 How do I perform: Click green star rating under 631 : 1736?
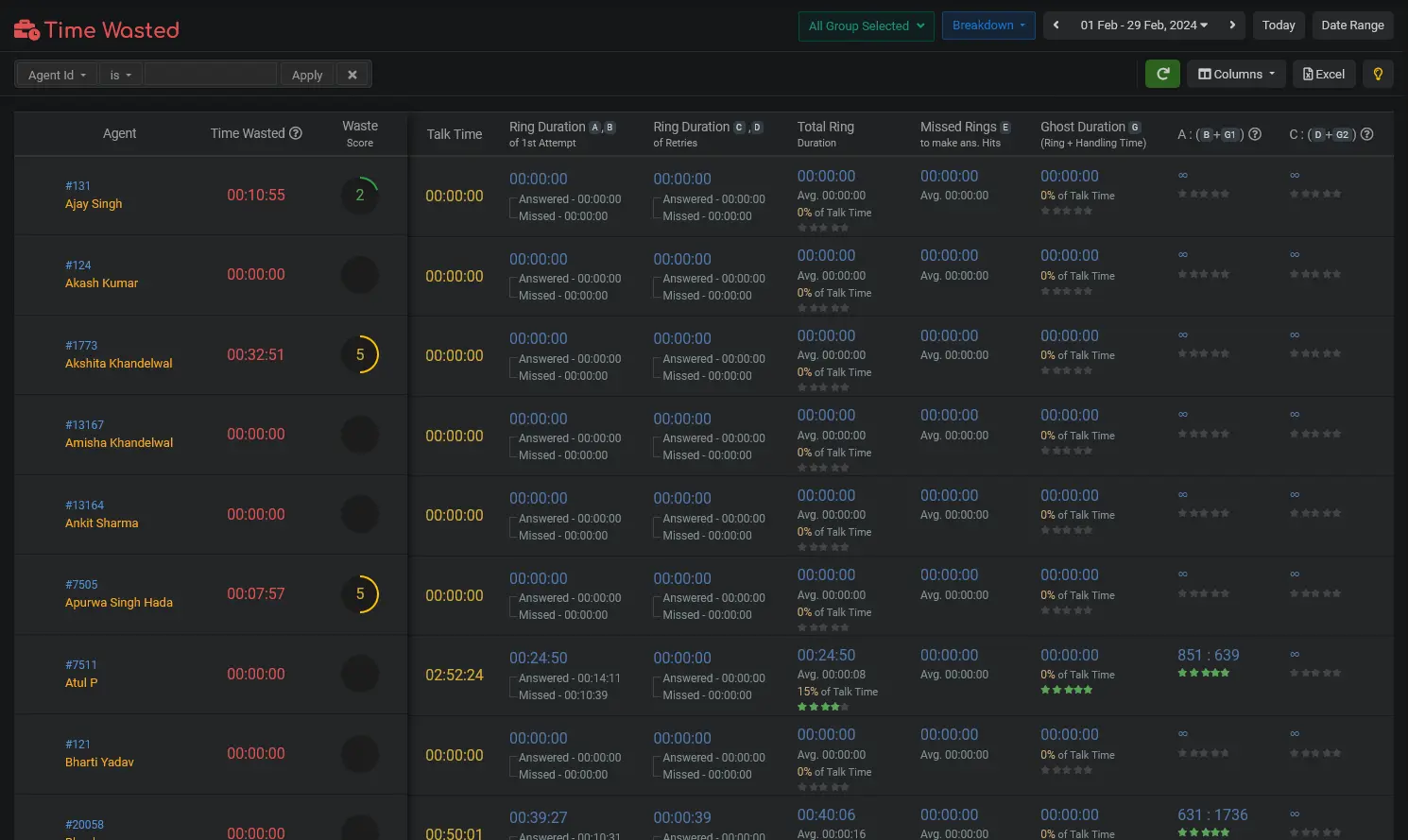(1203, 832)
